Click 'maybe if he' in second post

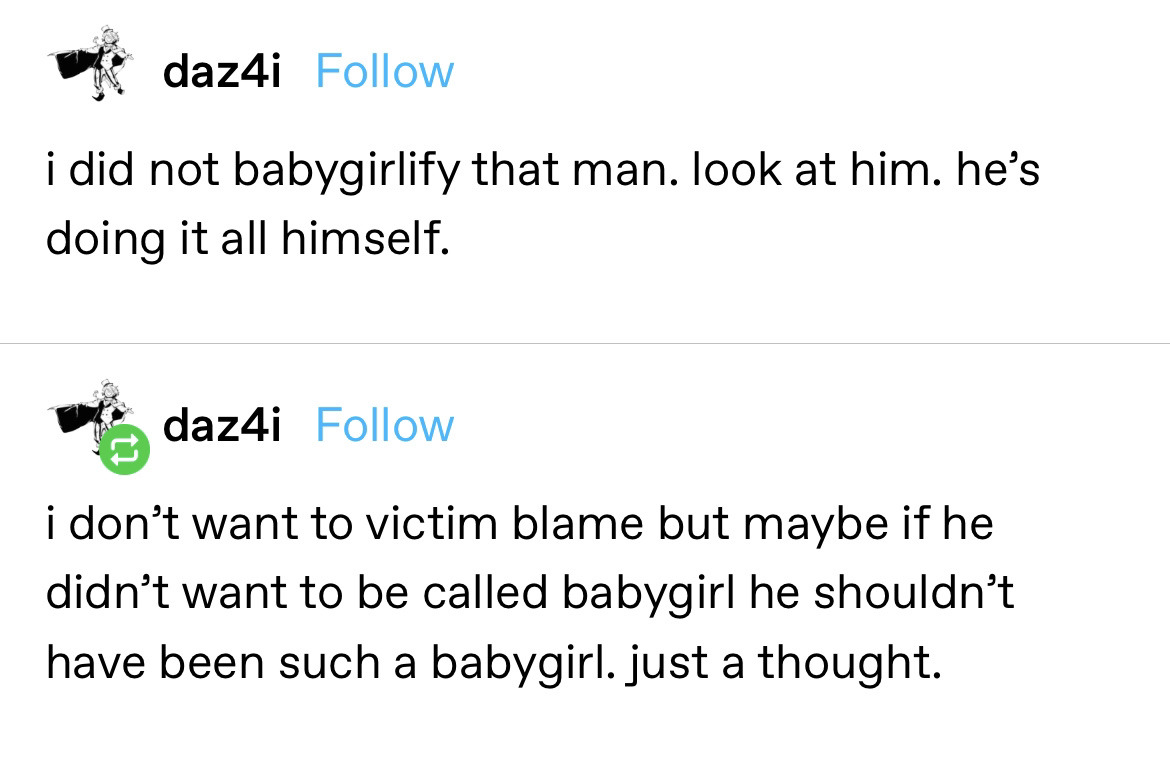(x=876, y=524)
